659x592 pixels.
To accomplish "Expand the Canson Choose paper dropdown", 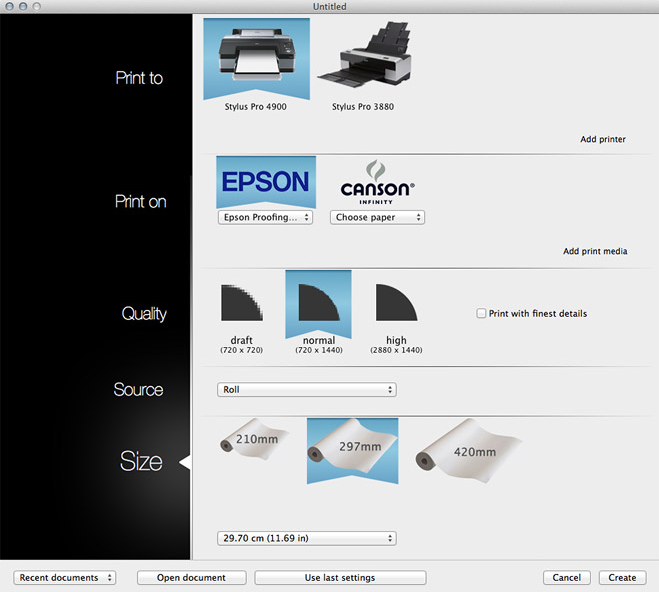I will 377,217.
